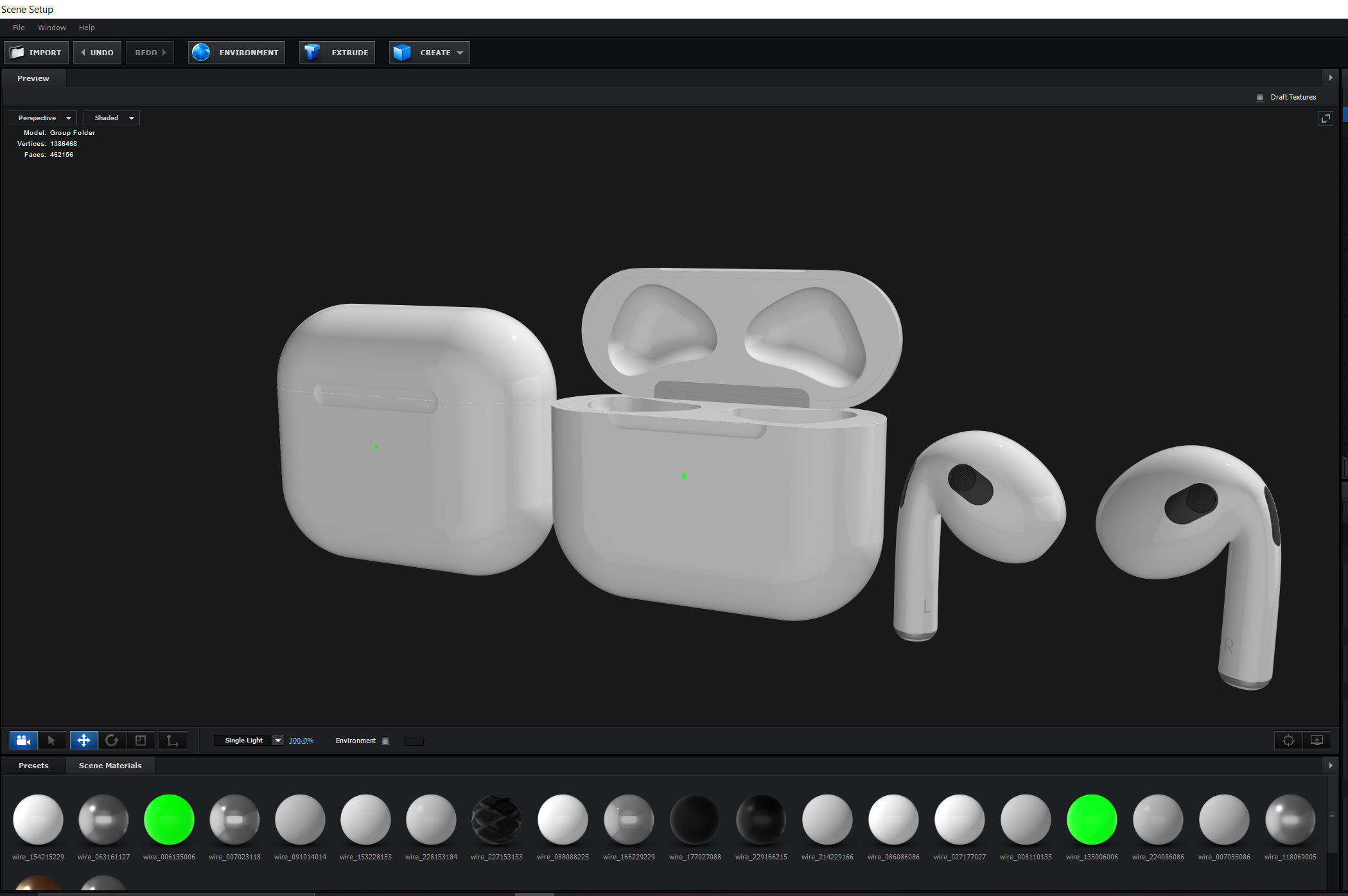Select material wire_166229229 sphere
This screenshot has height=896, width=1348.
(x=629, y=819)
